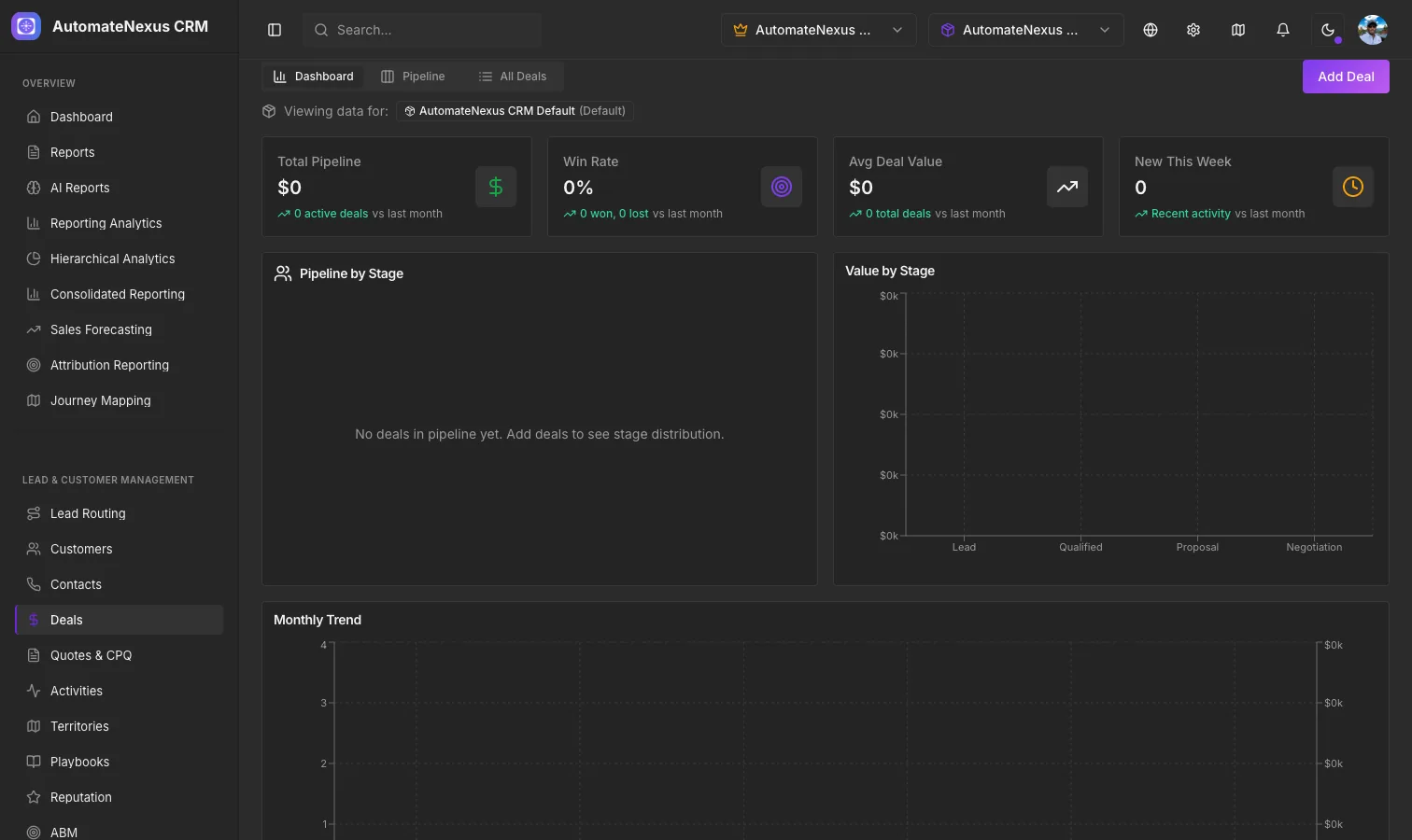The width and height of the screenshot is (1412, 840).
Task: Click the clock icon in New This Week card
Action: [1353, 187]
